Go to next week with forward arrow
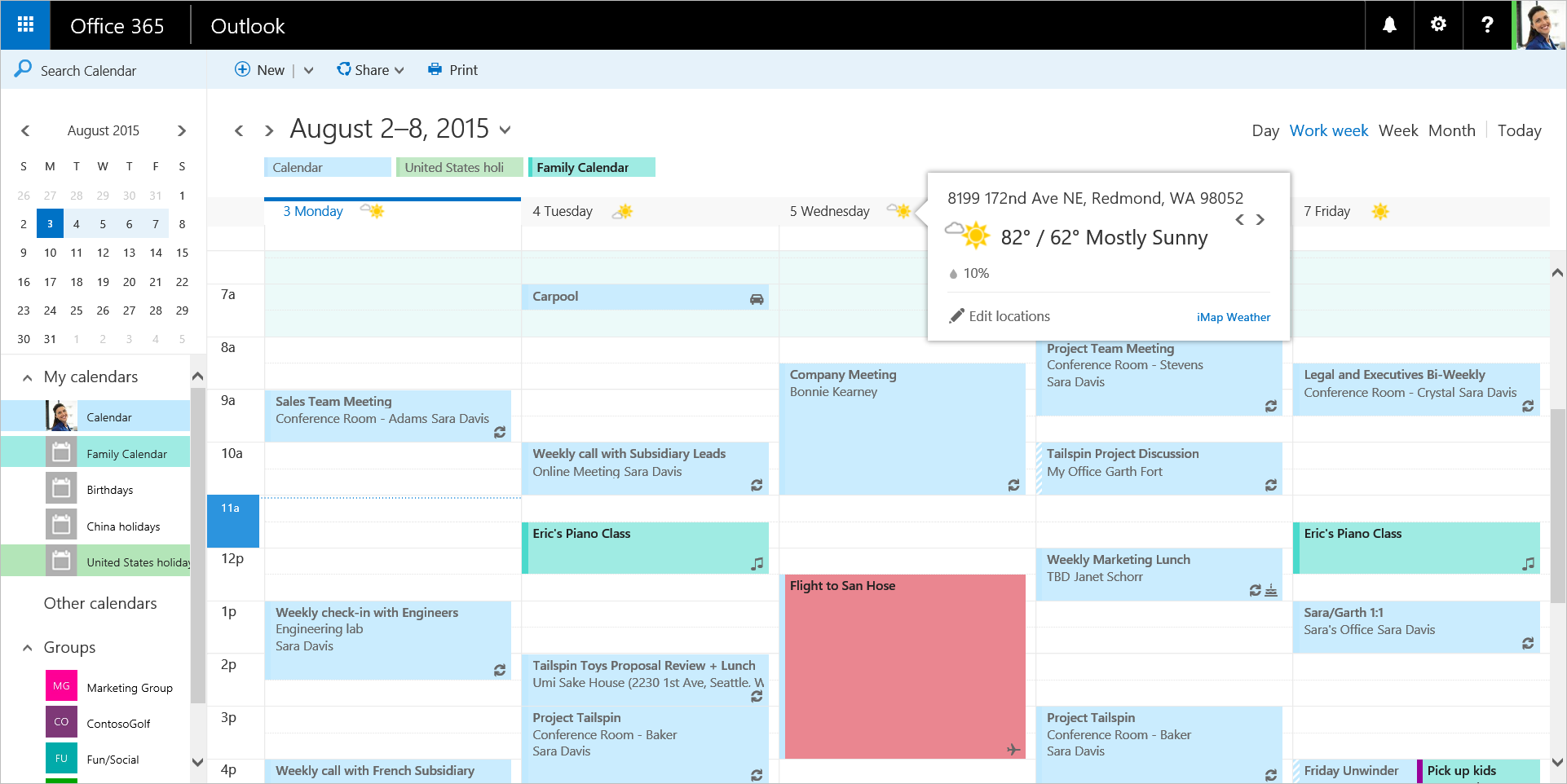Image resolution: width=1567 pixels, height=784 pixels. click(x=269, y=130)
